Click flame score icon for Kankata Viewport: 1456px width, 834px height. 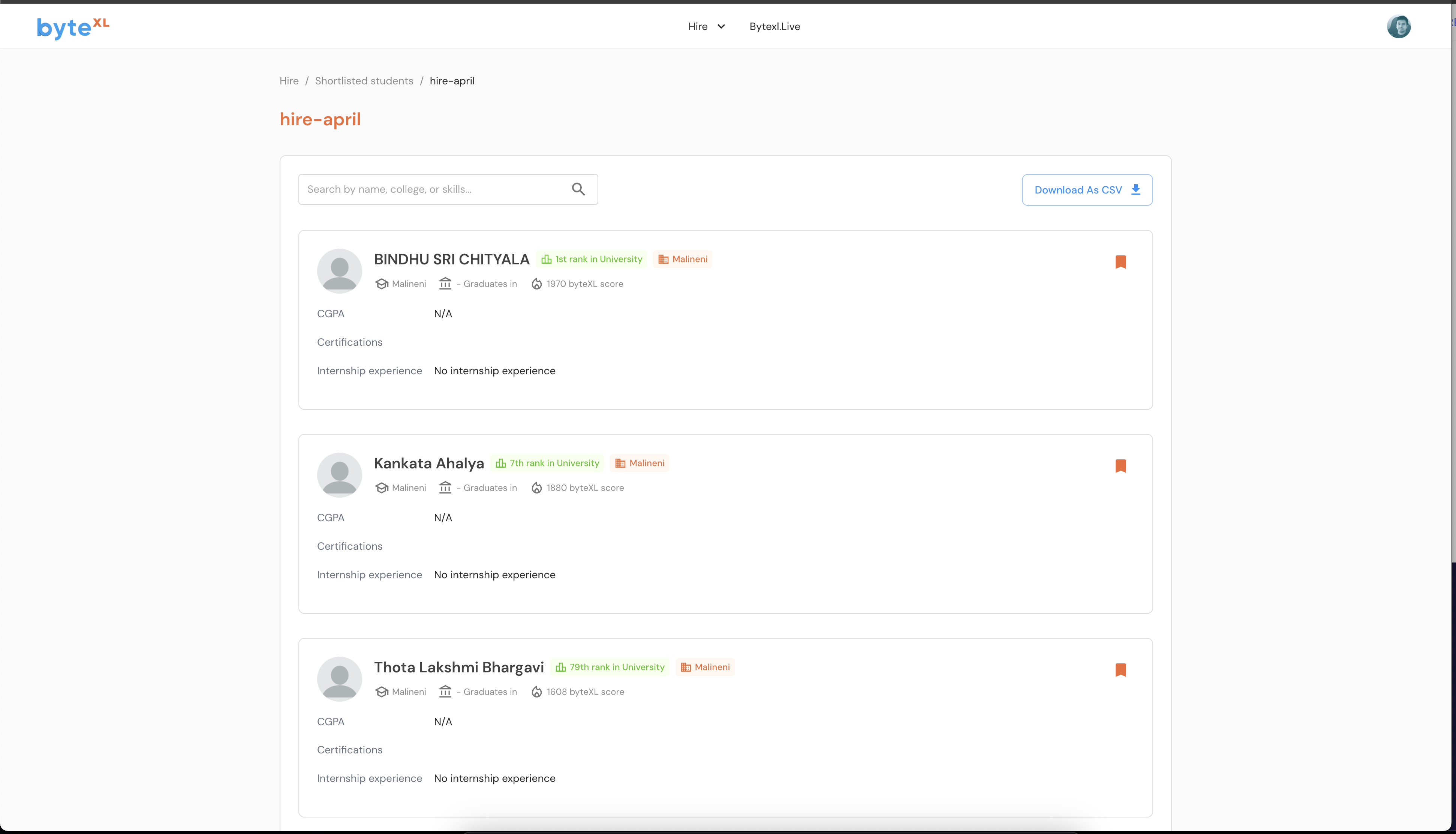coord(536,487)
